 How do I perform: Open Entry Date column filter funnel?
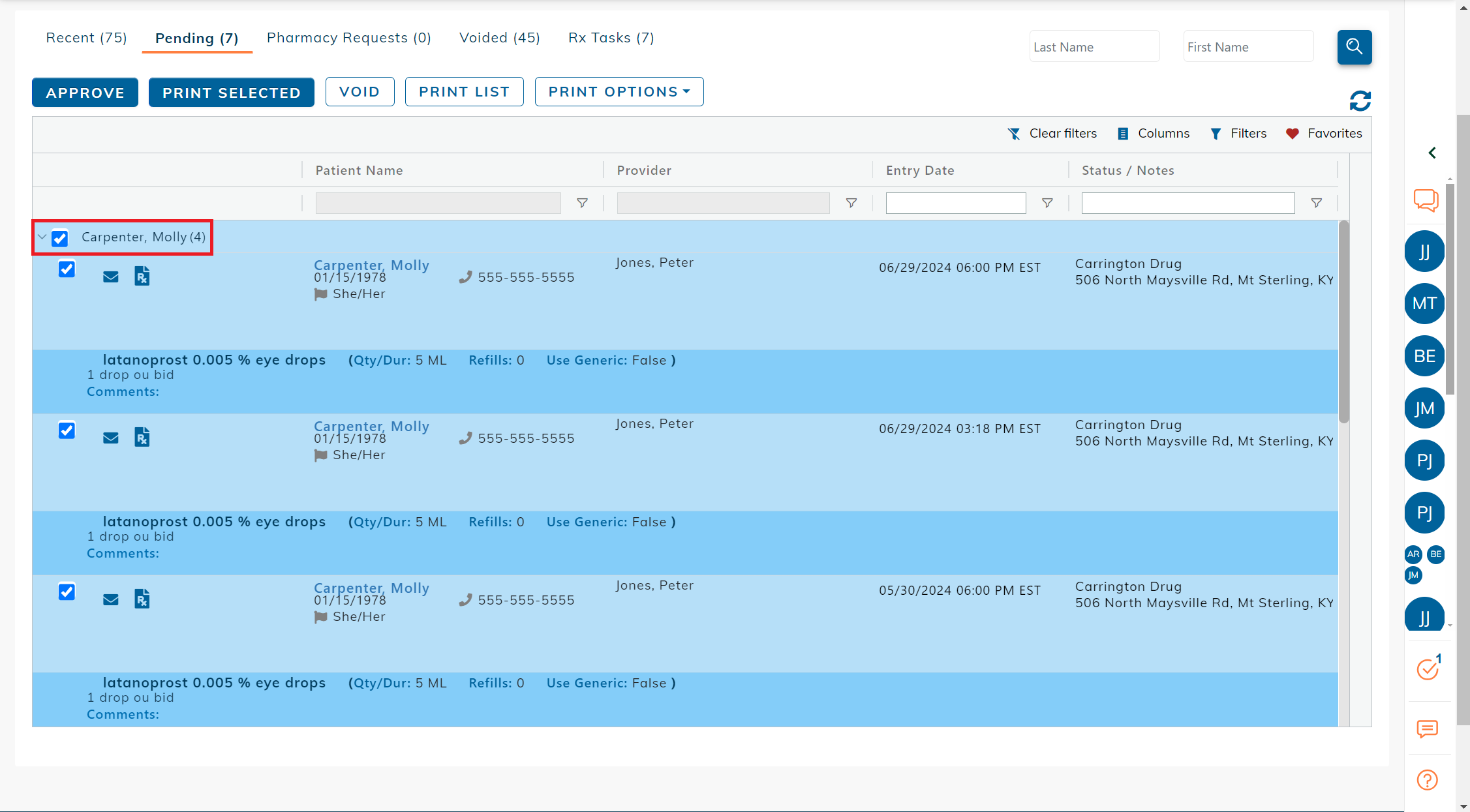1047,203
